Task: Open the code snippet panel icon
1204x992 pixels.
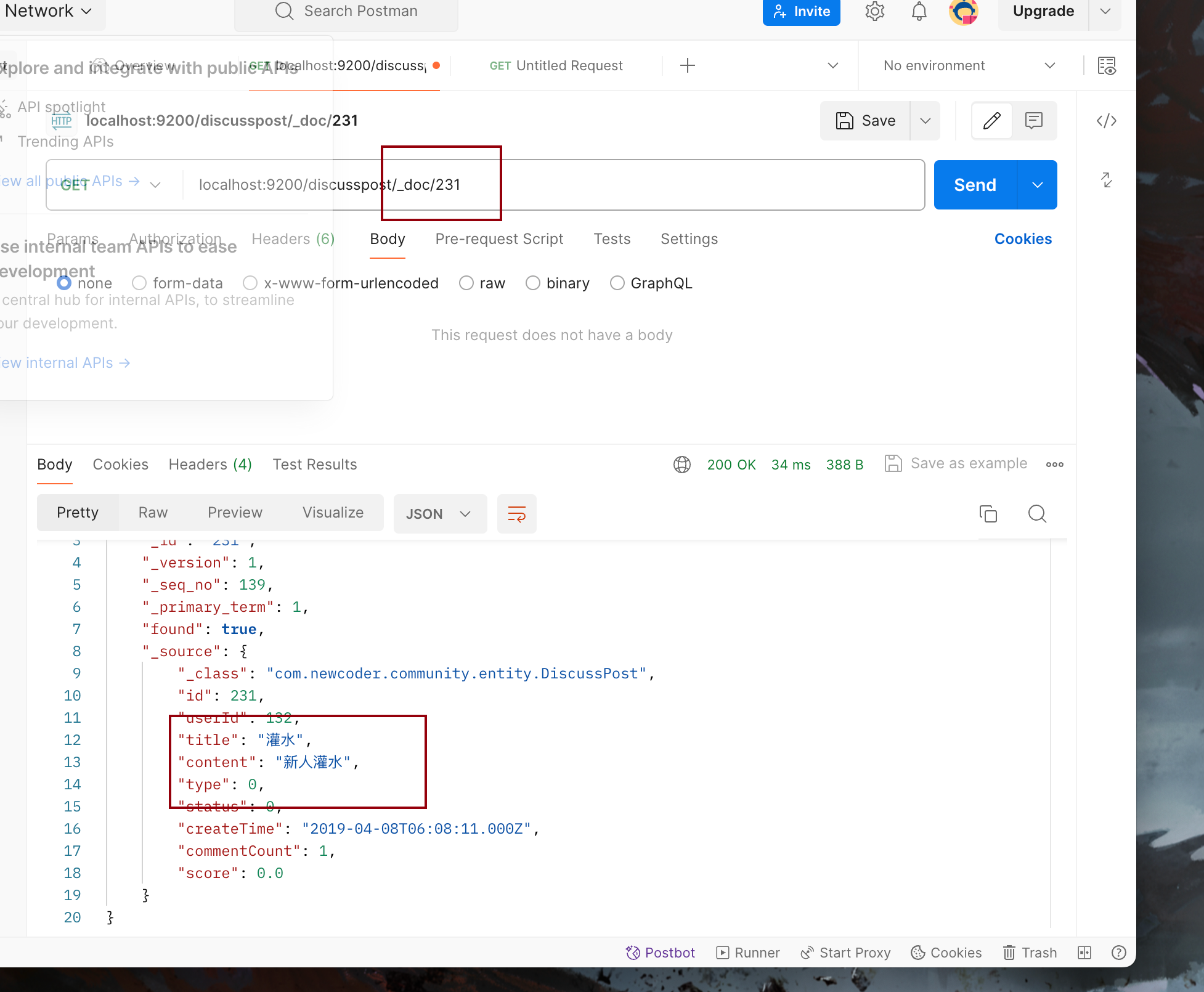Action: (x=1107, y=121)
